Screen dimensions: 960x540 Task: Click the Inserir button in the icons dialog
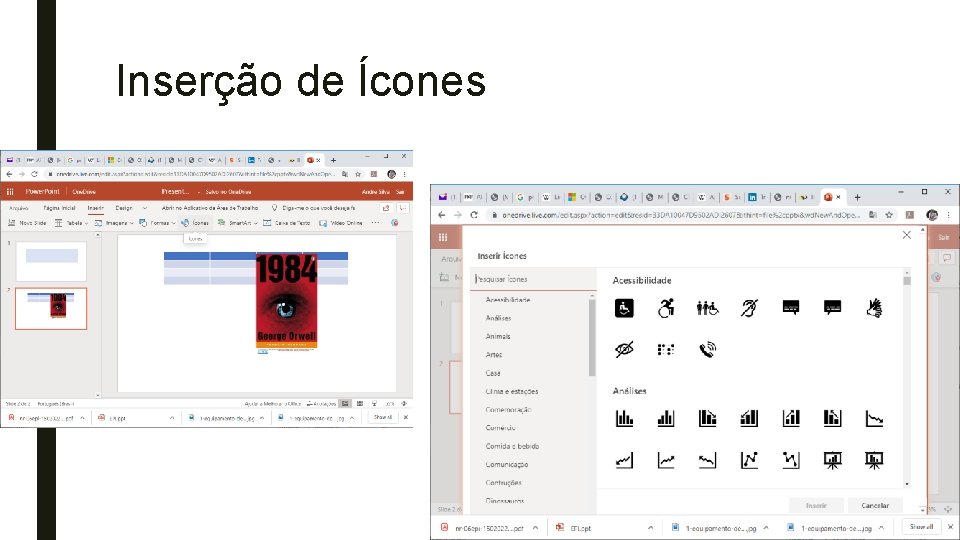(x=816, y=506)
